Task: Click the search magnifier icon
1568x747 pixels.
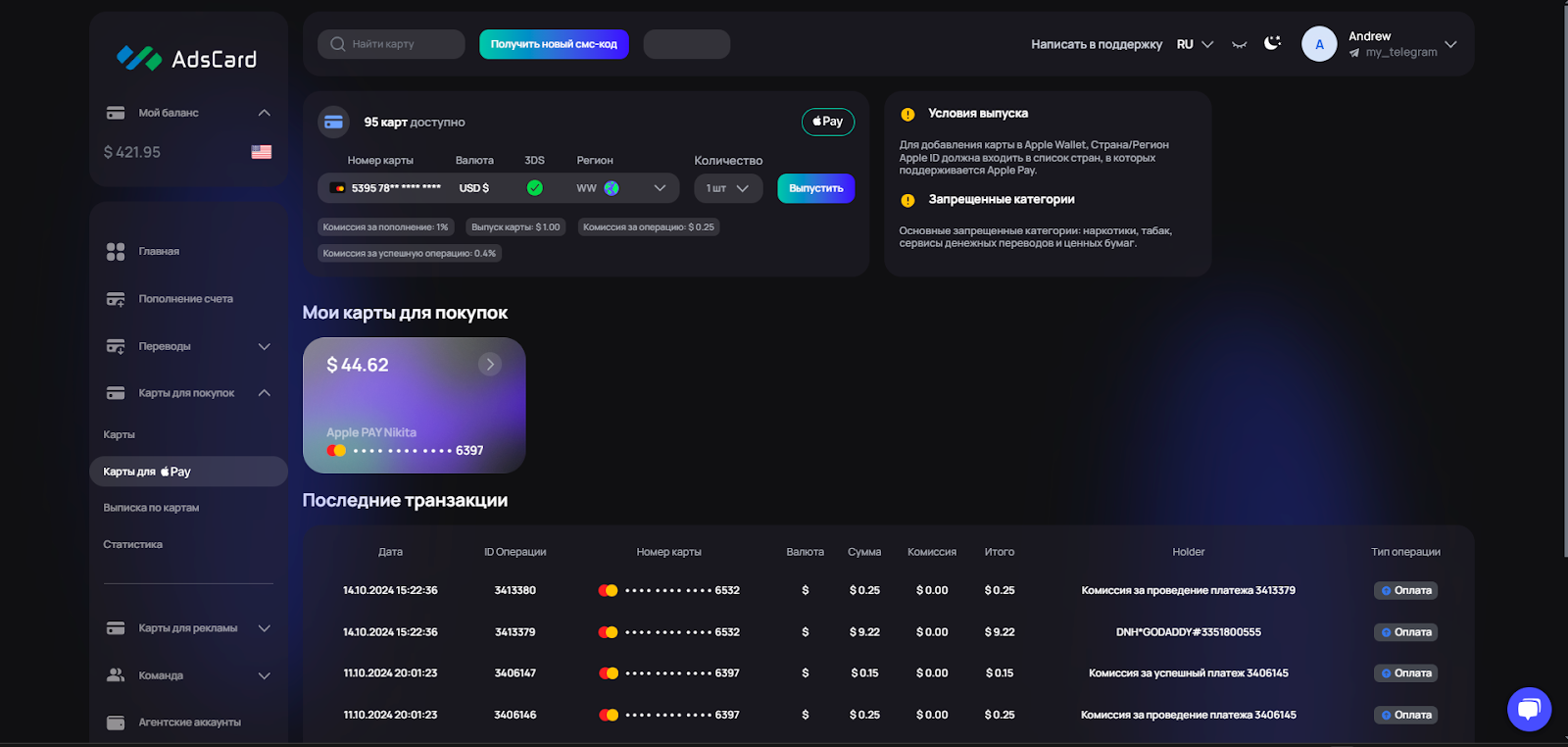Action: [x=338, y=44]
